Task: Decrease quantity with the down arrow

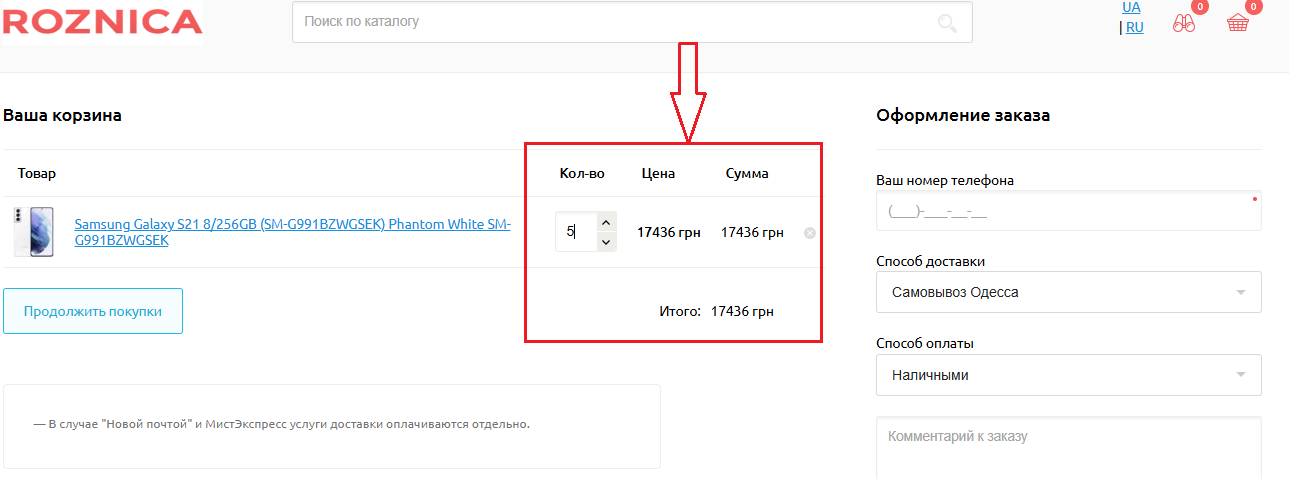Action: 606,242
